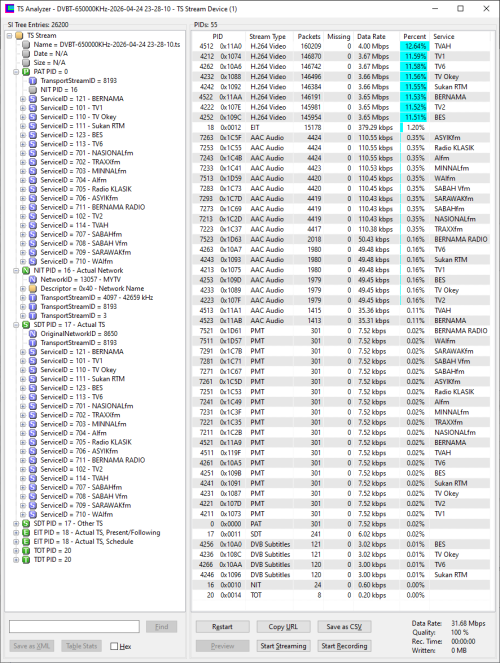500x663 pixels.
Task: Expand the TOT PID = 20 node
Action: click(x=16, y=551)
